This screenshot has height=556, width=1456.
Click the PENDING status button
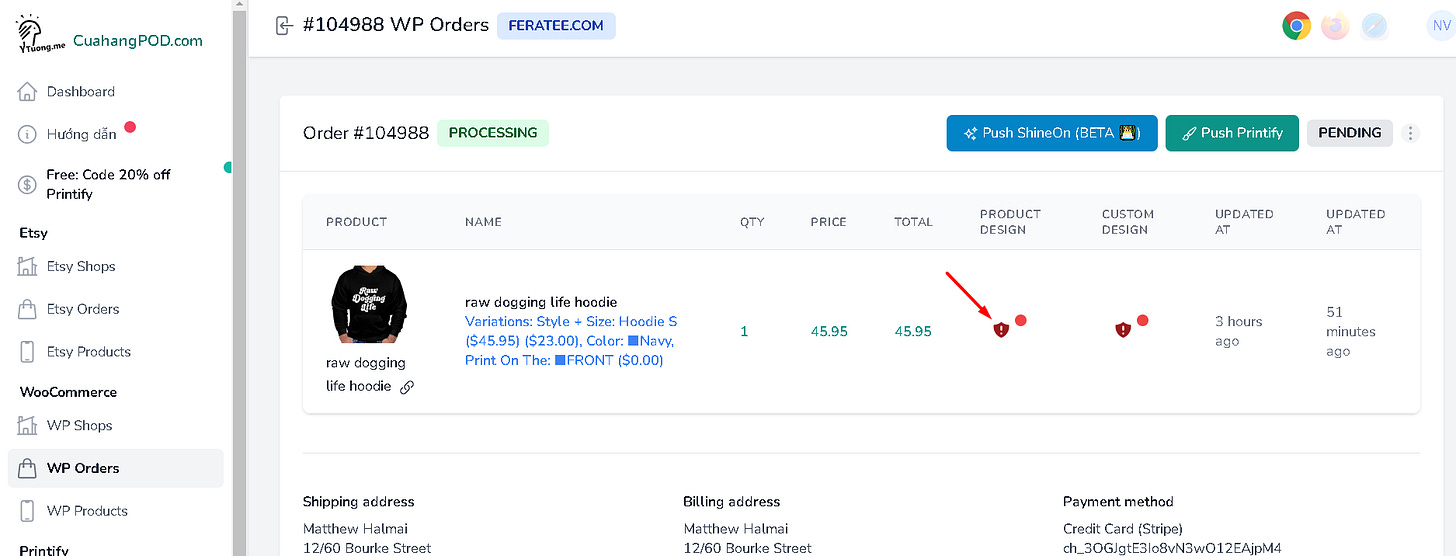(1350, 133)
